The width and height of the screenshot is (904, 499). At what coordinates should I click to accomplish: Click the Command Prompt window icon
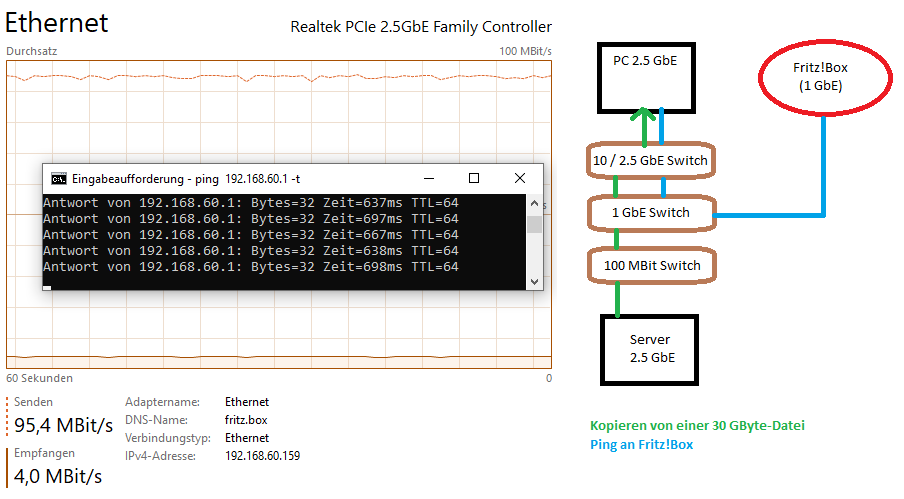(x=59, y=179)
